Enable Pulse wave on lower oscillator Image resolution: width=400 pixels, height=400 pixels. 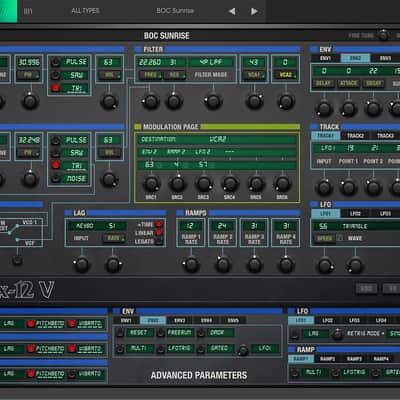click(56, 140)
